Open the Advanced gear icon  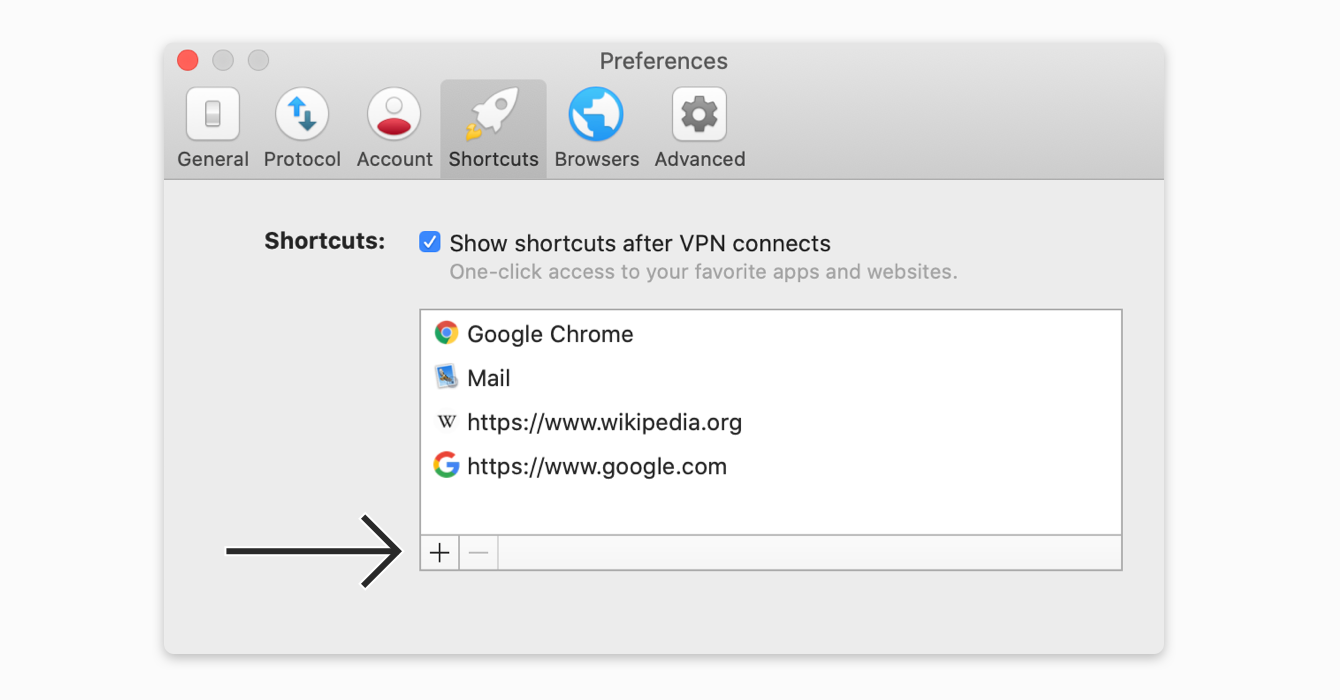[x=699, y=114]
